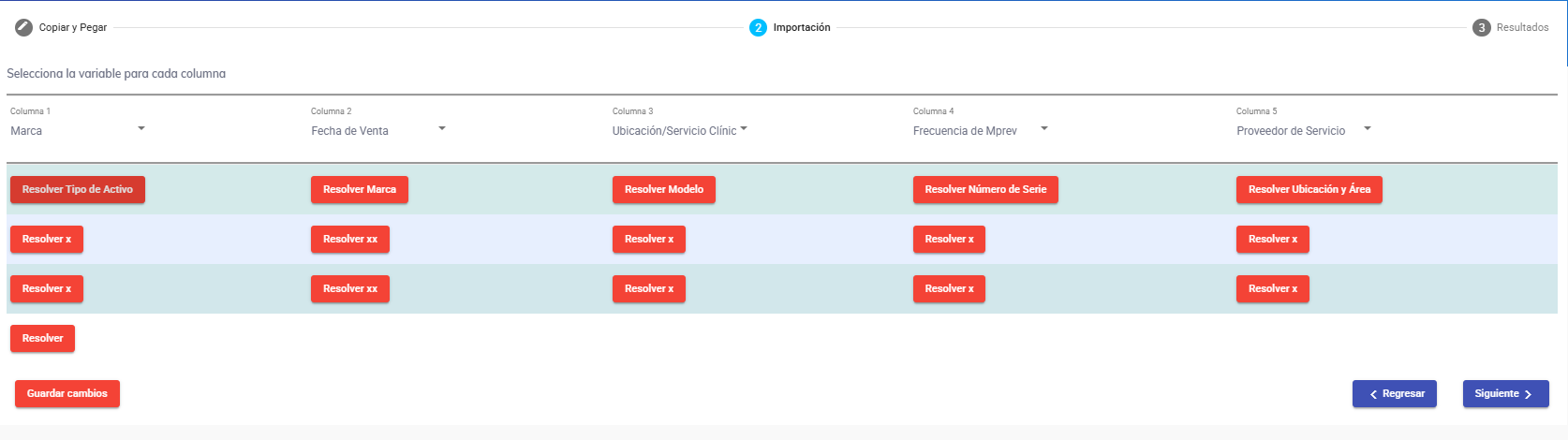Click the Resultados step label
This screenshot has height=440, width=1568.
[1522, 27]
